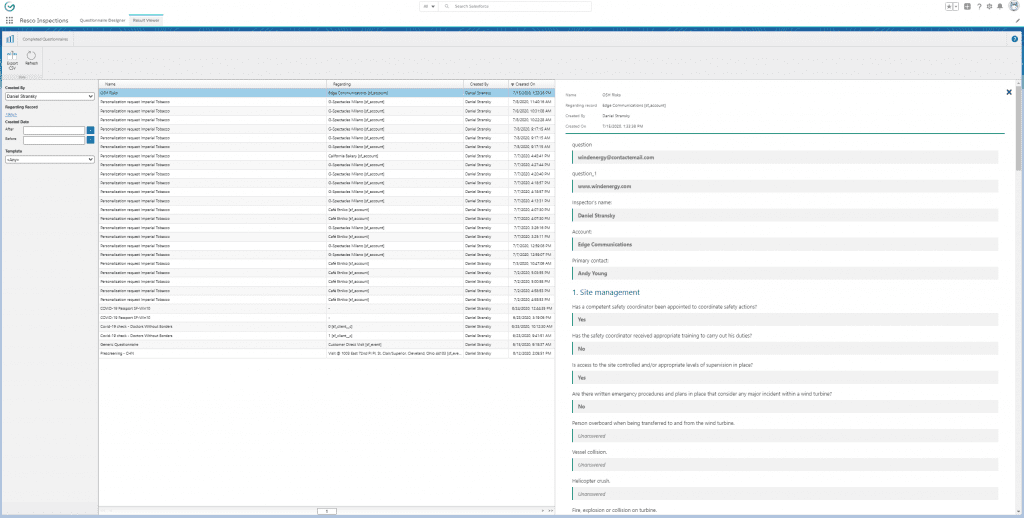
Task: Click the Regarding column header
Action: (x=394, y=84)
